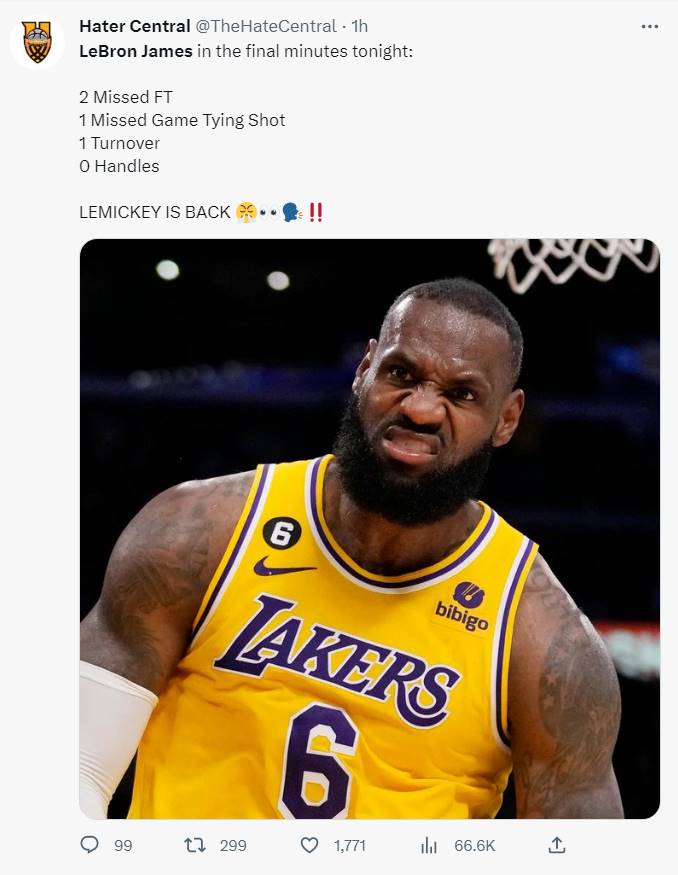Open view analytics bar chart icon

[x=429, y=845]
